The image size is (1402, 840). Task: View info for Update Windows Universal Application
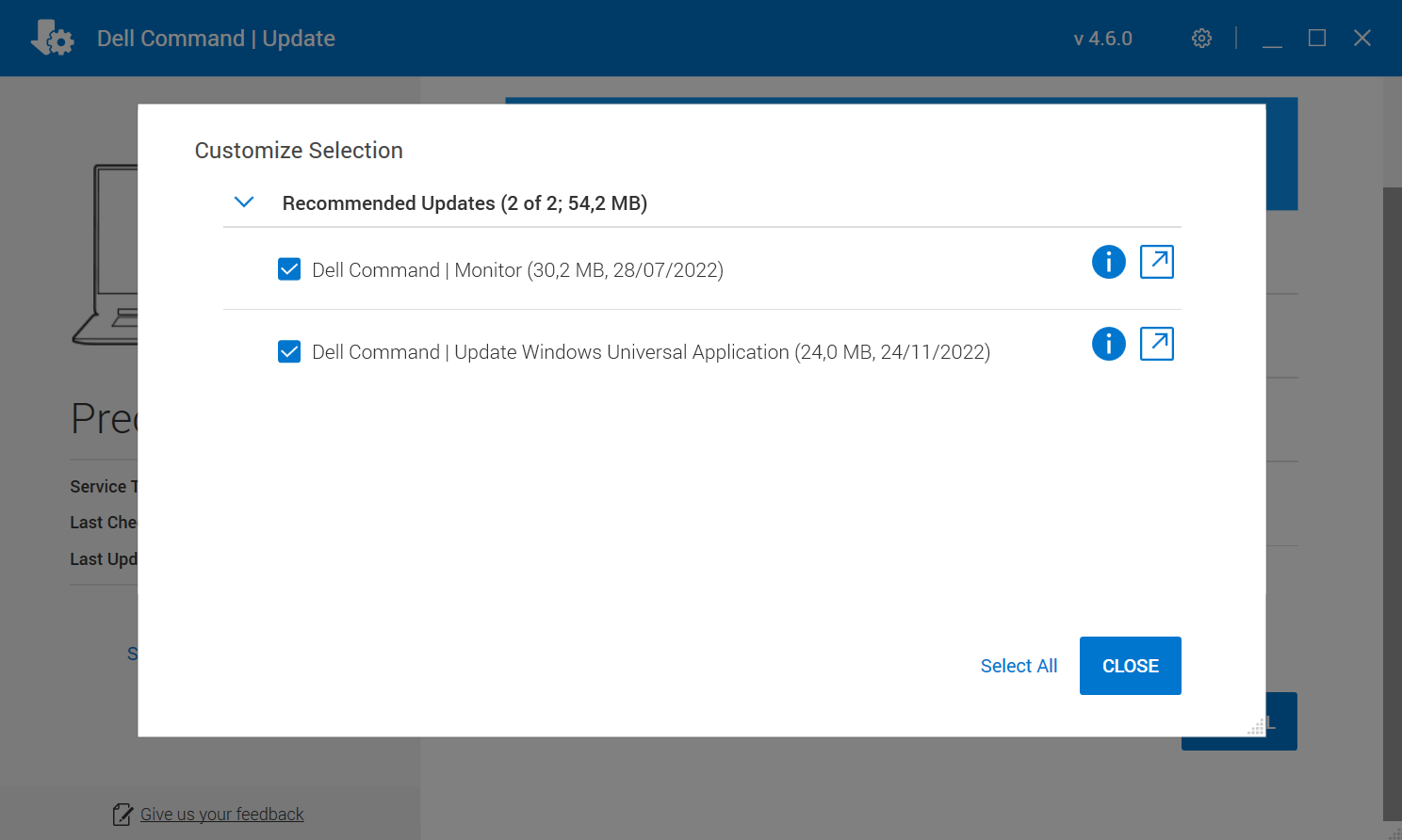tap(1108, 344)
